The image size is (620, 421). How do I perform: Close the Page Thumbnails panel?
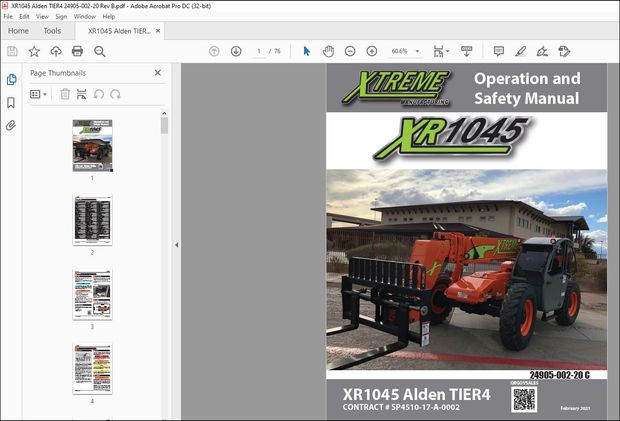(157, 73)
